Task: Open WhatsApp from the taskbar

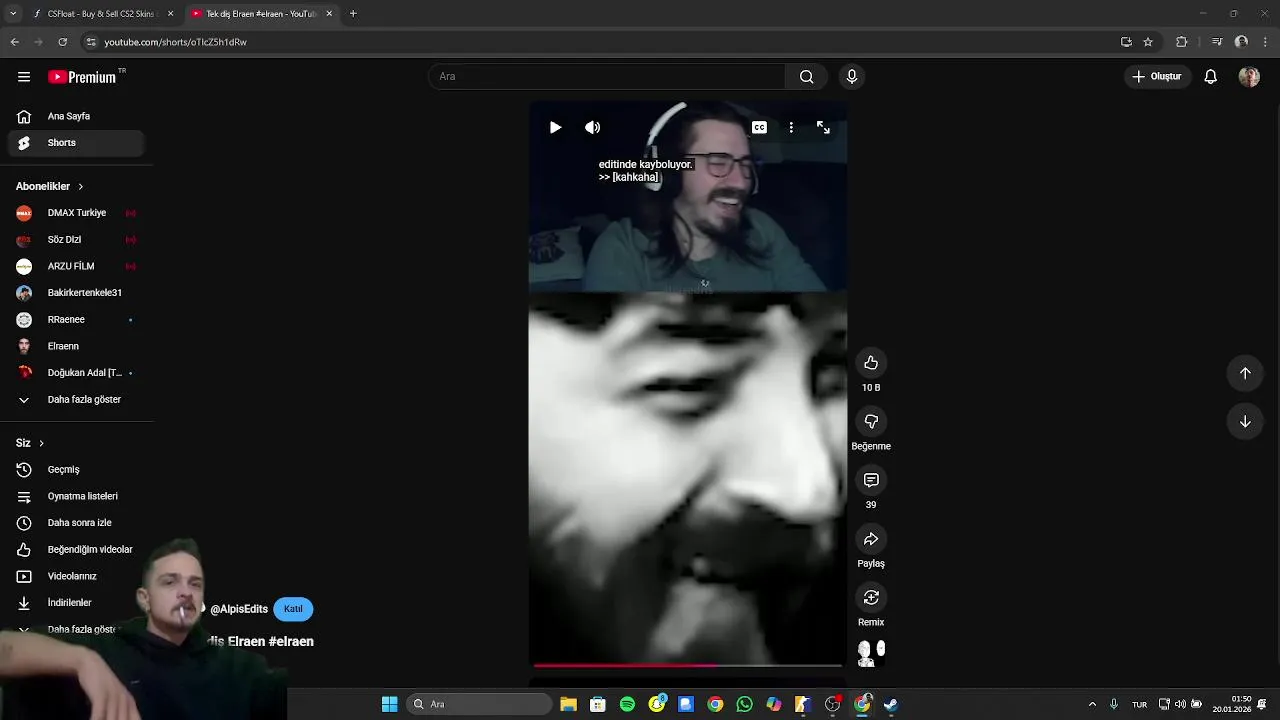Action: pyautogui.click(x=744, y=704)
